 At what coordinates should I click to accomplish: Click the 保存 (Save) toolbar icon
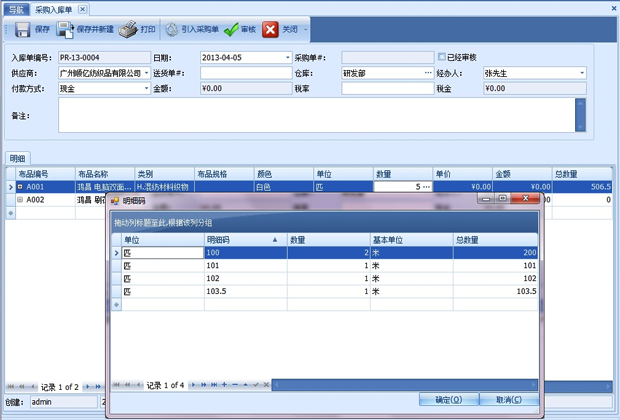coord(21,30)
